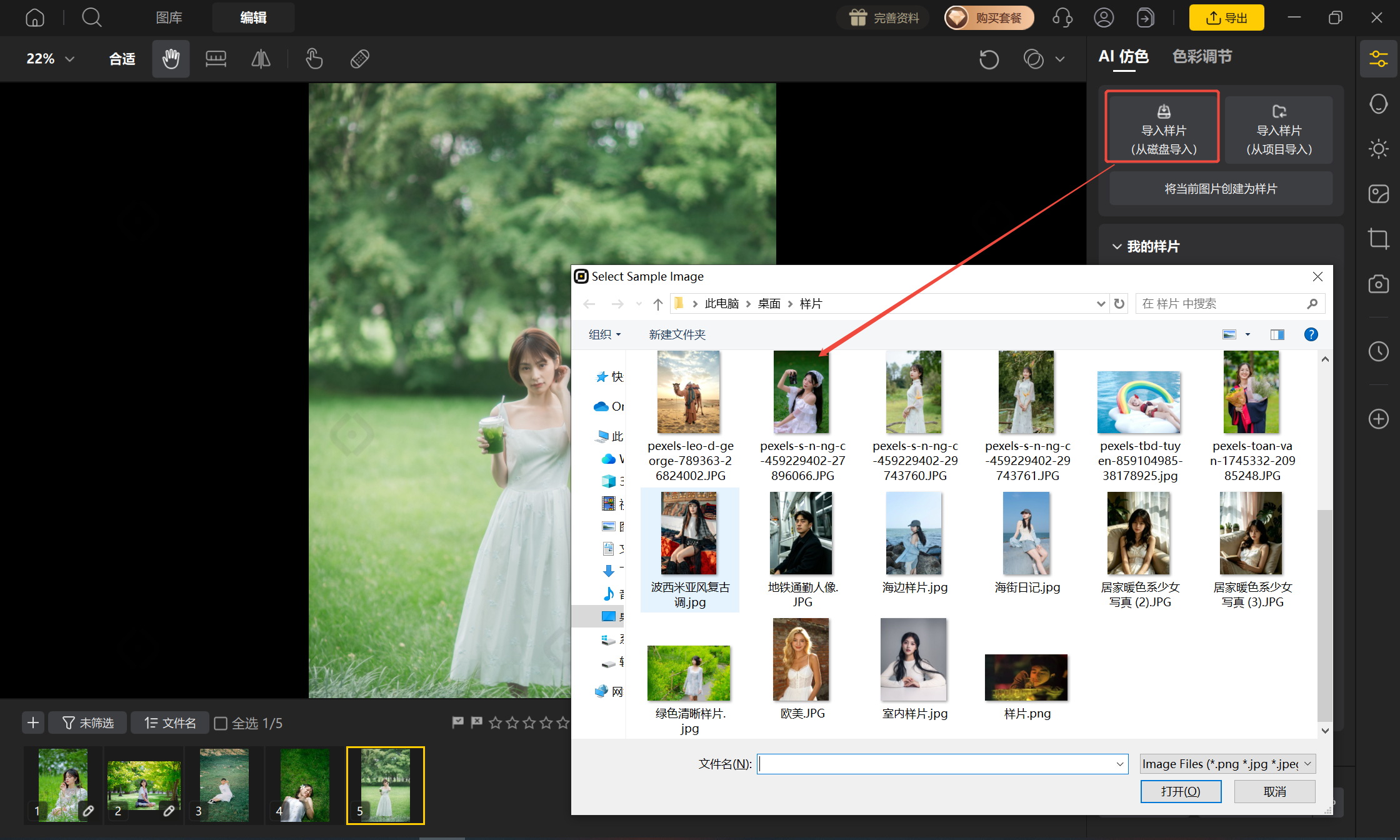
Task: Select the crop tool in sidebar
Action: (x=1378, y=239)
